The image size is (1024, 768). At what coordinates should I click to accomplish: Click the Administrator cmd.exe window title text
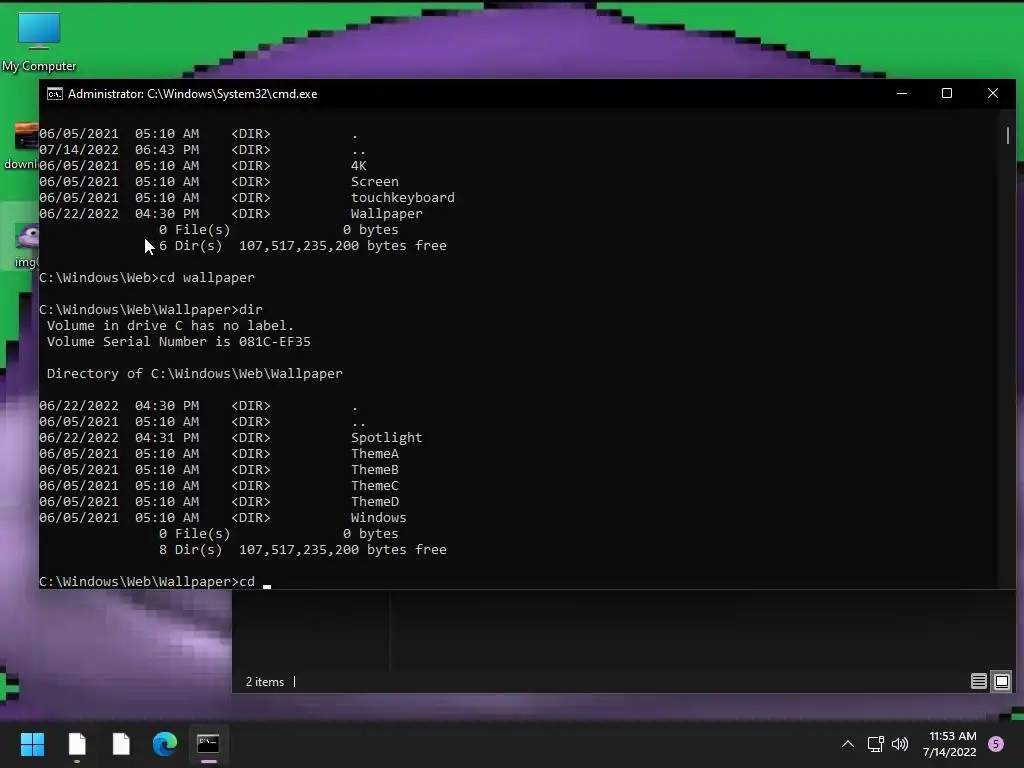tap(193, 94)
